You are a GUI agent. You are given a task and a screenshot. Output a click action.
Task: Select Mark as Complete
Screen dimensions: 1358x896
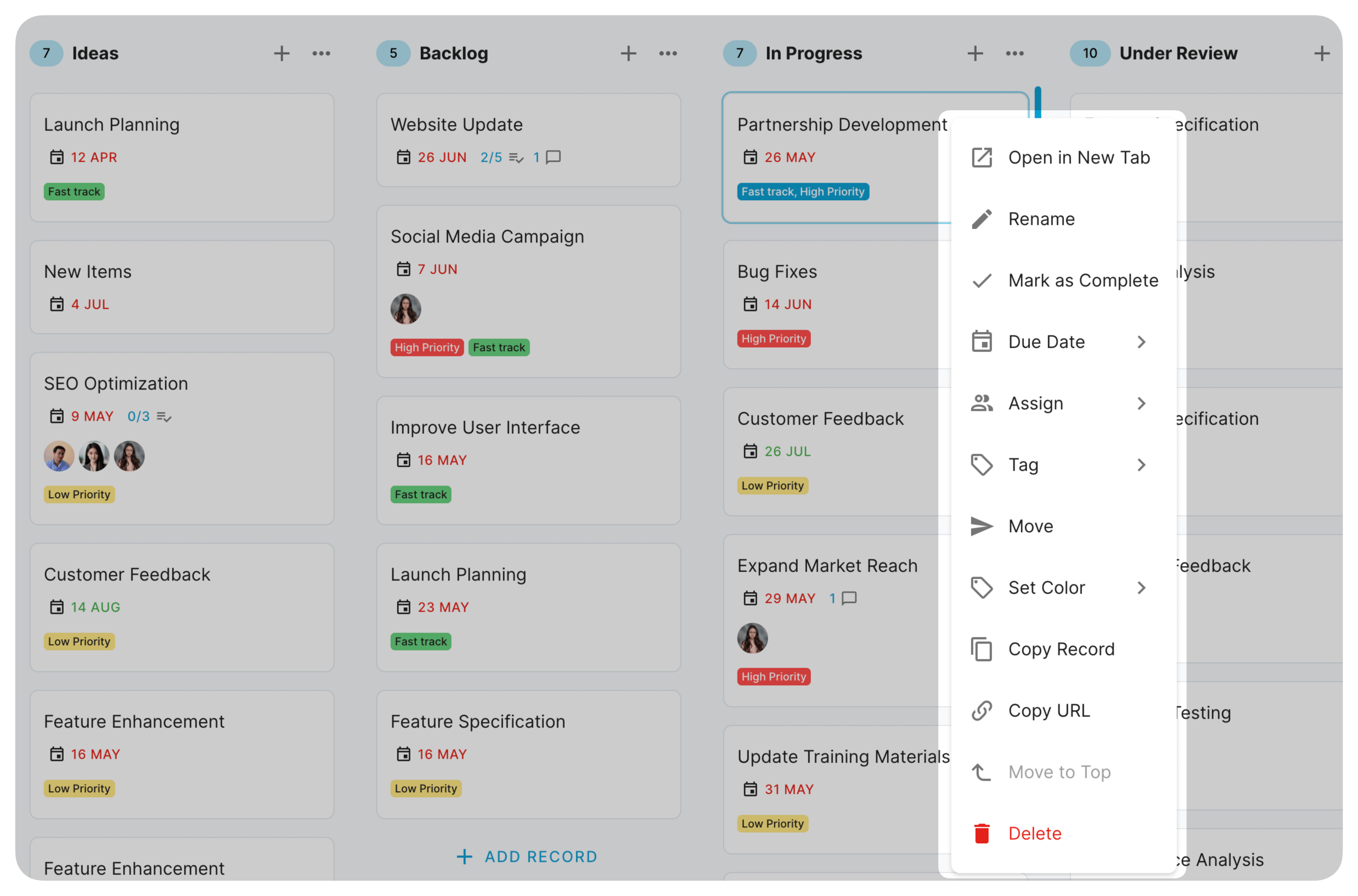[1063, 280]
